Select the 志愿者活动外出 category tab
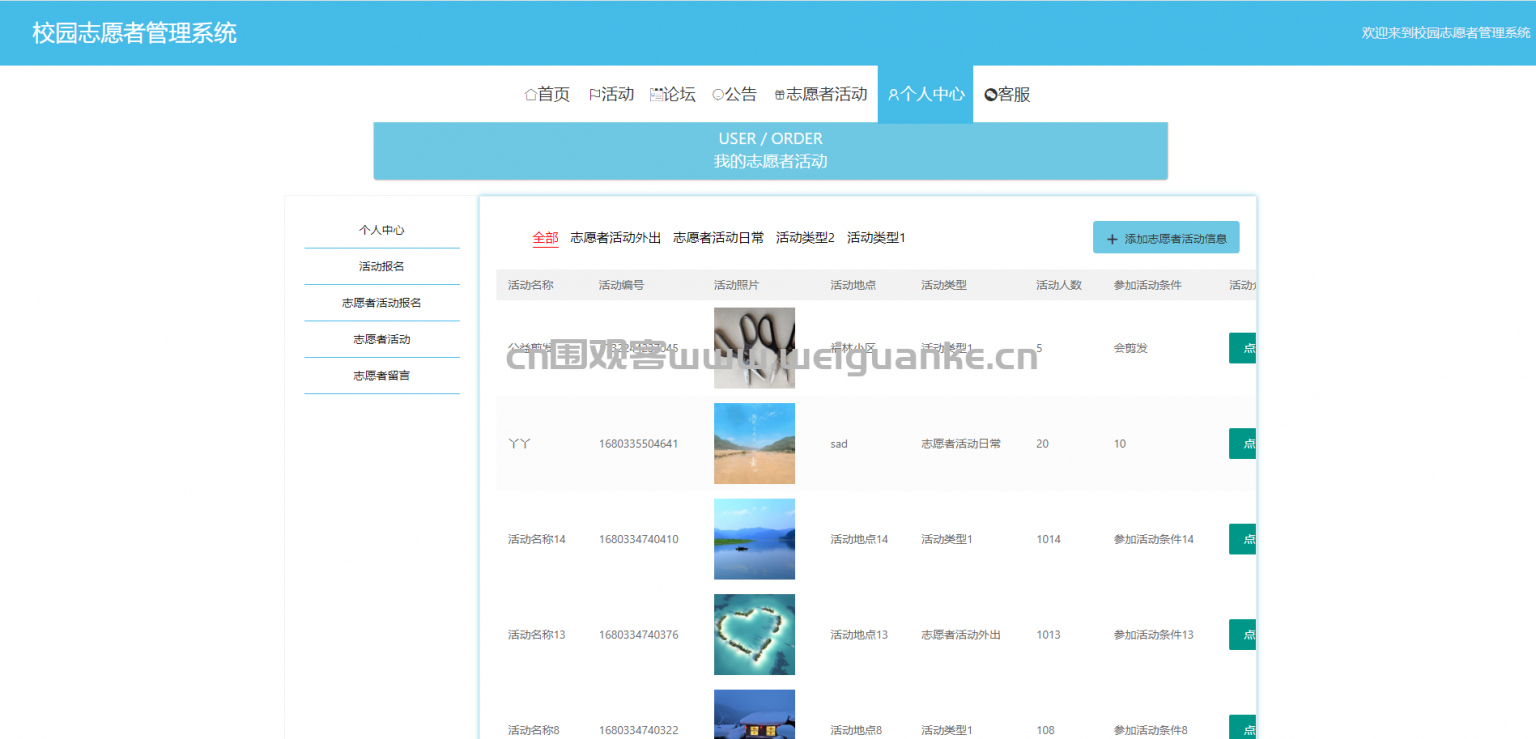This screenshot has width=1536, height=739. click(614, 237)
